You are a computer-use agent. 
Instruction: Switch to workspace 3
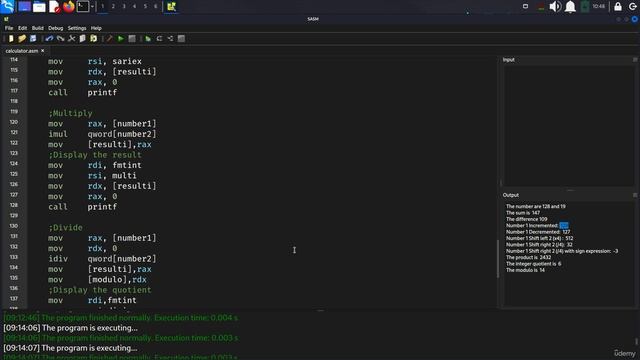tap(124, 6)
